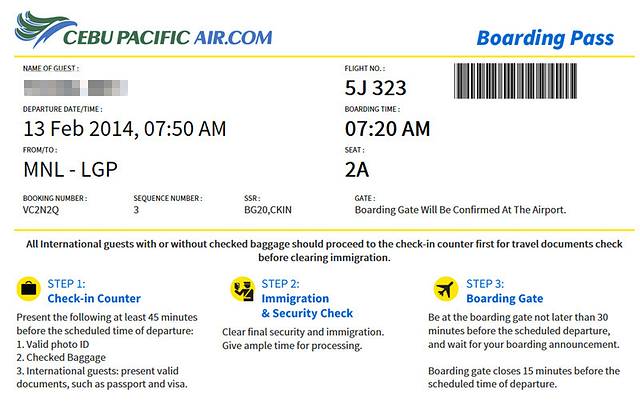Image resolution: width=640 pixels, height=408 pixels.
Task: Click the SSR code BG20,CKIN
Action: (270, 211)
